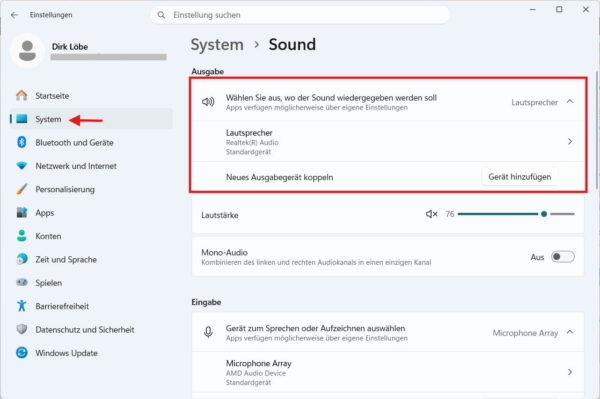Click the Konten person icon
Screen dimensions: 600x399
(22, 236)
